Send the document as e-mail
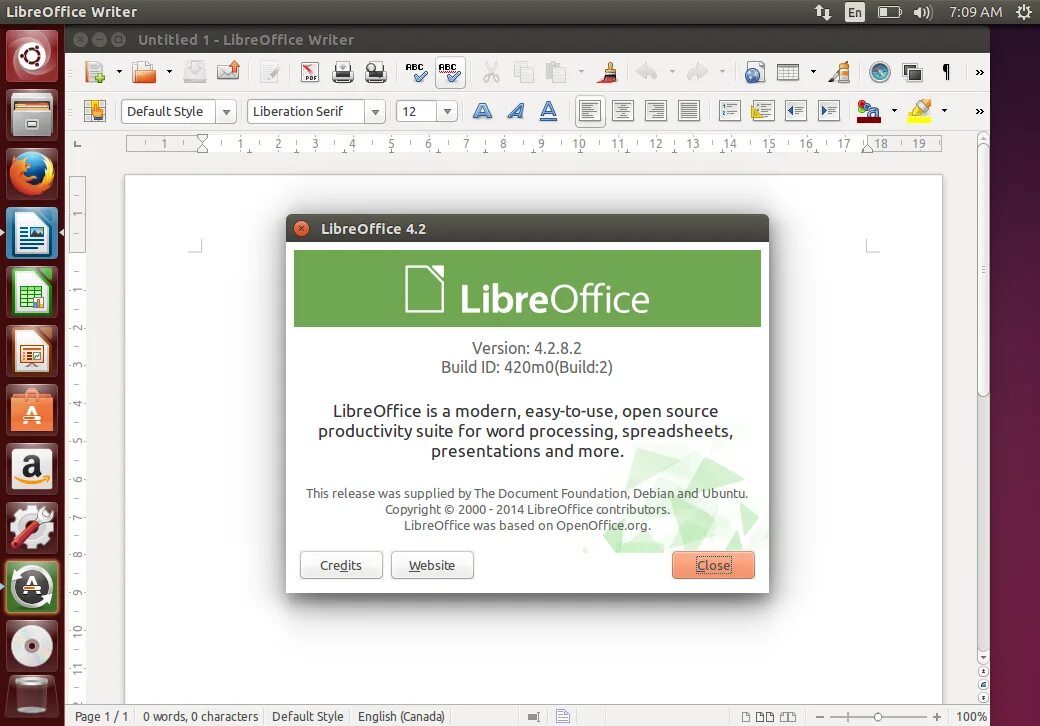Image resolution: width=1040 pixels, height=726 pixels. point(228,72)
